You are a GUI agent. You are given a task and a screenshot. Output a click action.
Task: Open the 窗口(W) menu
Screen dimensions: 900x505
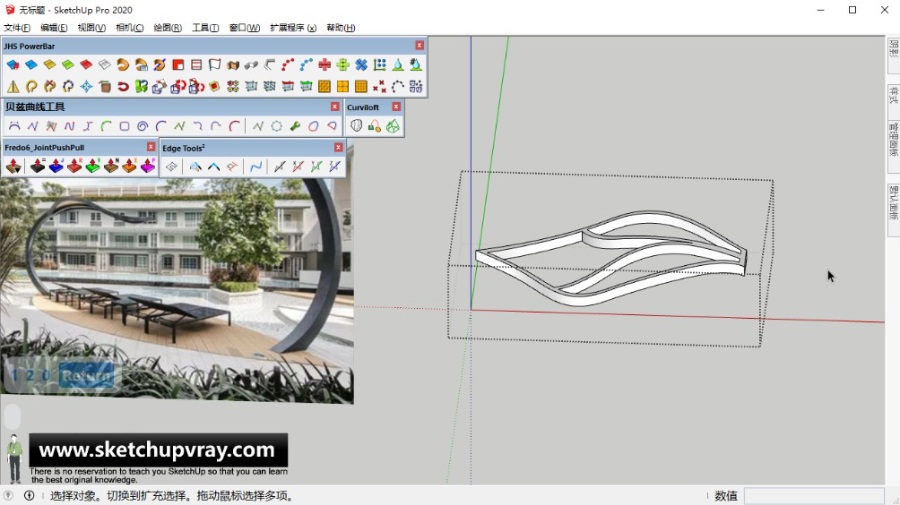245,28
